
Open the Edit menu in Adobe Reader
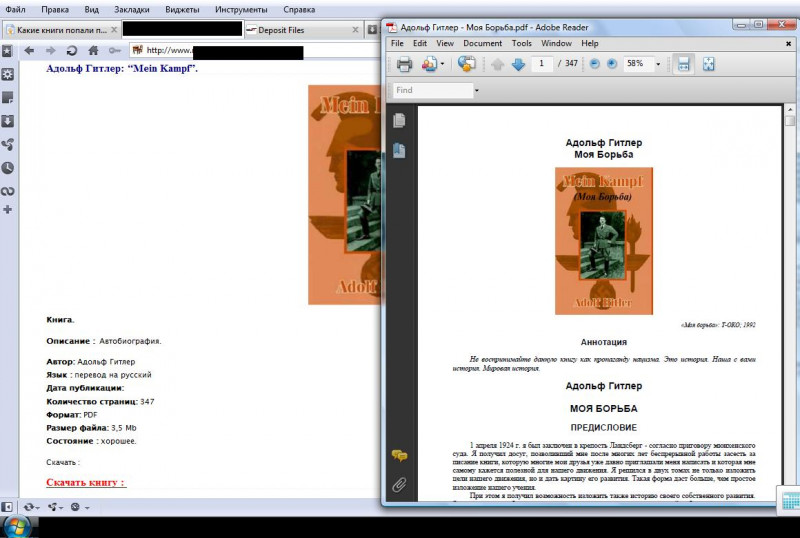click(420, 43)
